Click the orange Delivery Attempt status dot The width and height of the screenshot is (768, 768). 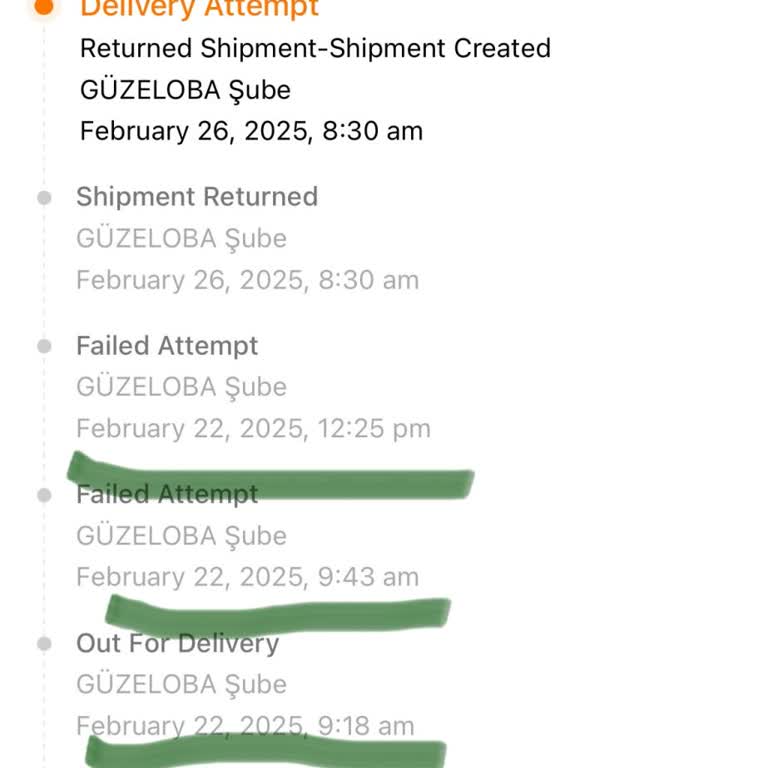click(44, 5)
